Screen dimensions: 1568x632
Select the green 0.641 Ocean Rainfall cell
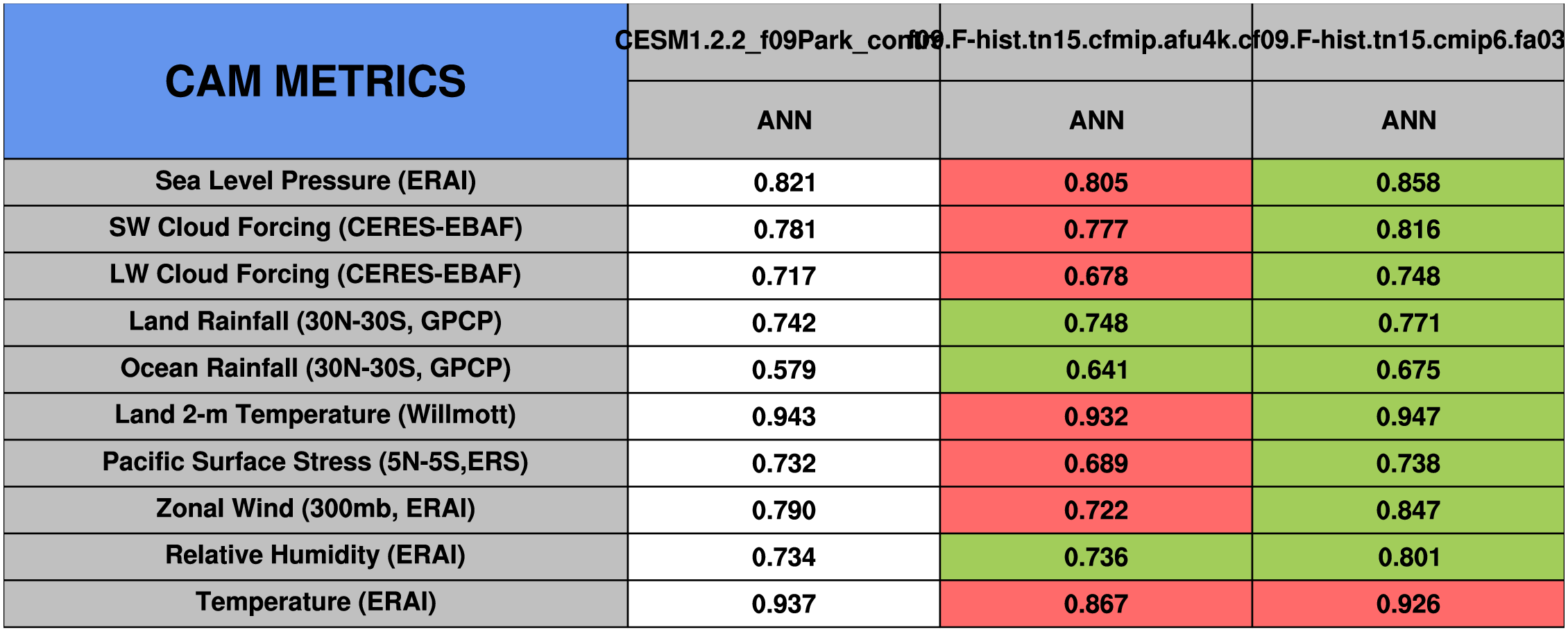pos(1096,370)
